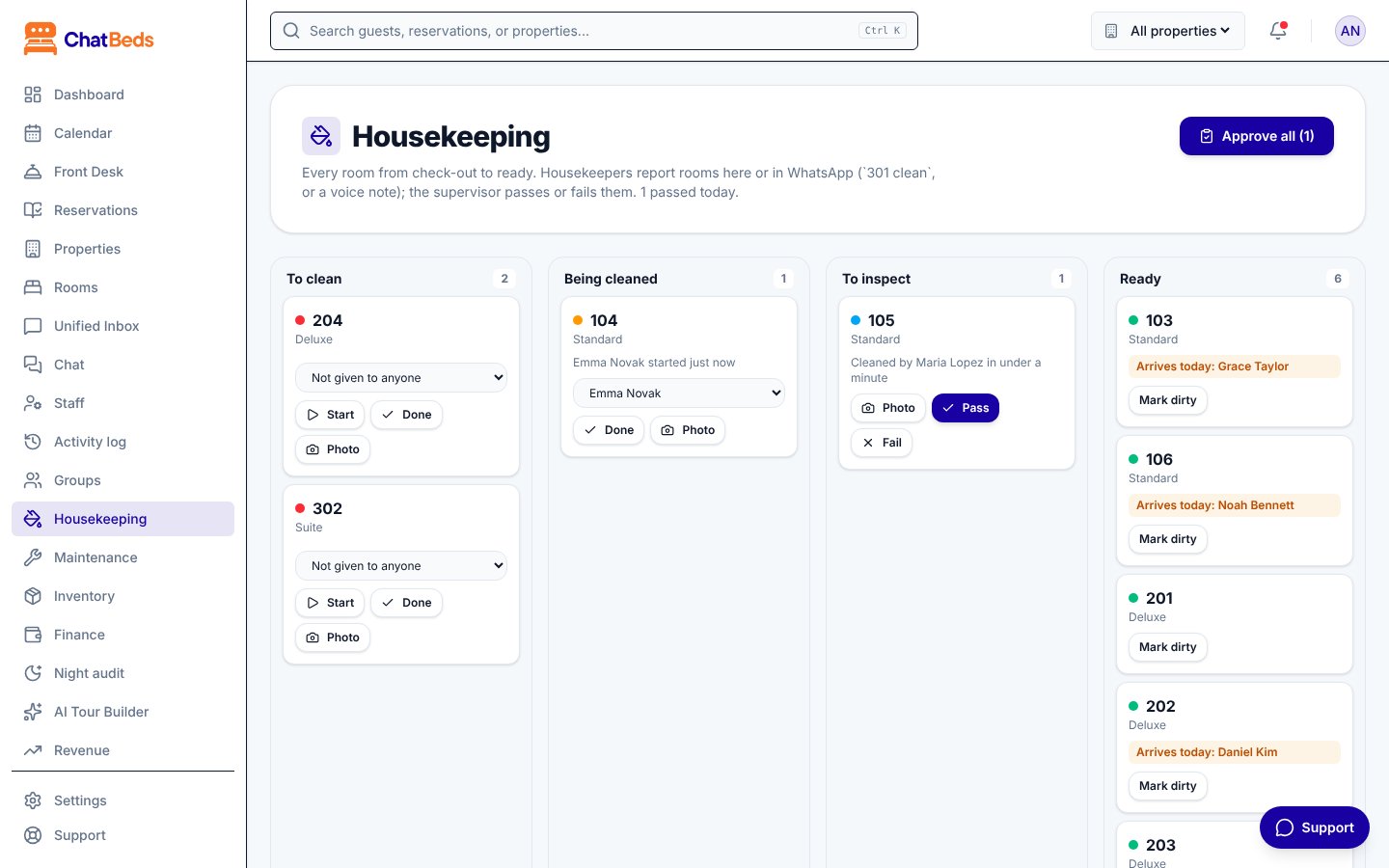Start cleaning room 204
This screenshot has width=1389, height=868.
pyautogui.click(x=330, y=415)
